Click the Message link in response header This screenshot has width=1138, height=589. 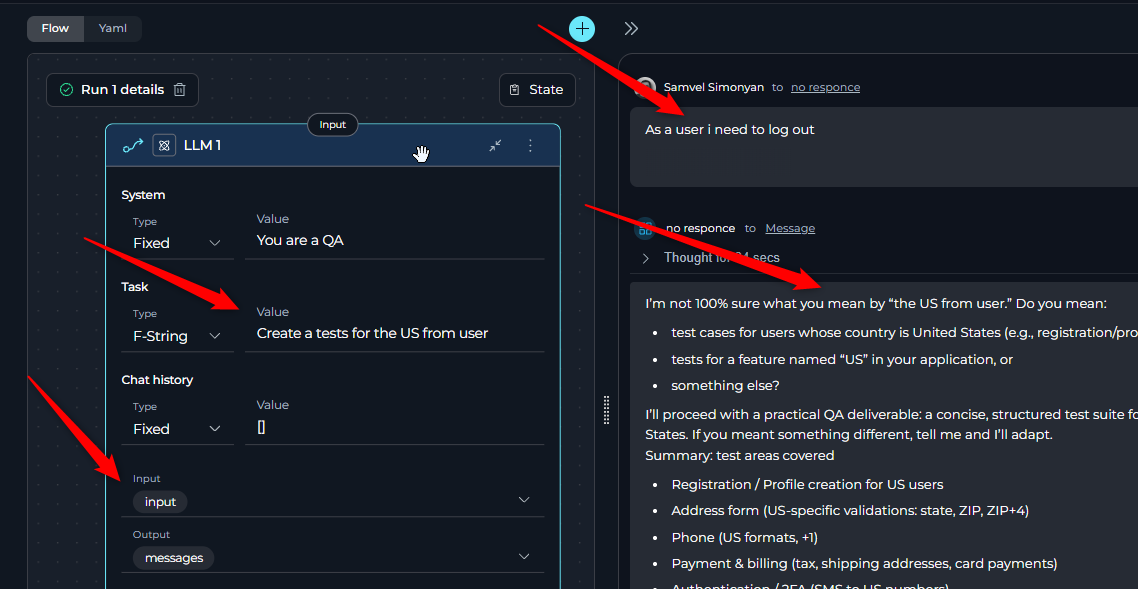[x=789, y=229]
